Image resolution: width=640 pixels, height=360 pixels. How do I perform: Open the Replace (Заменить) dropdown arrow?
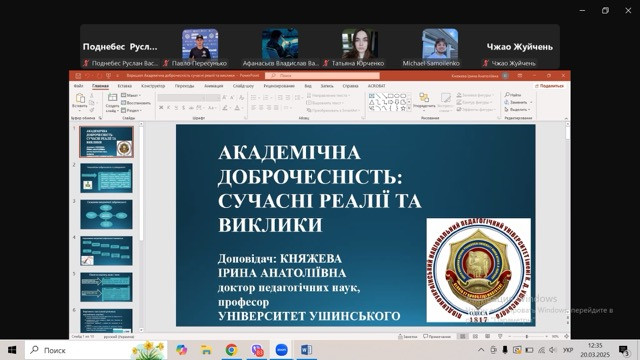531,102
